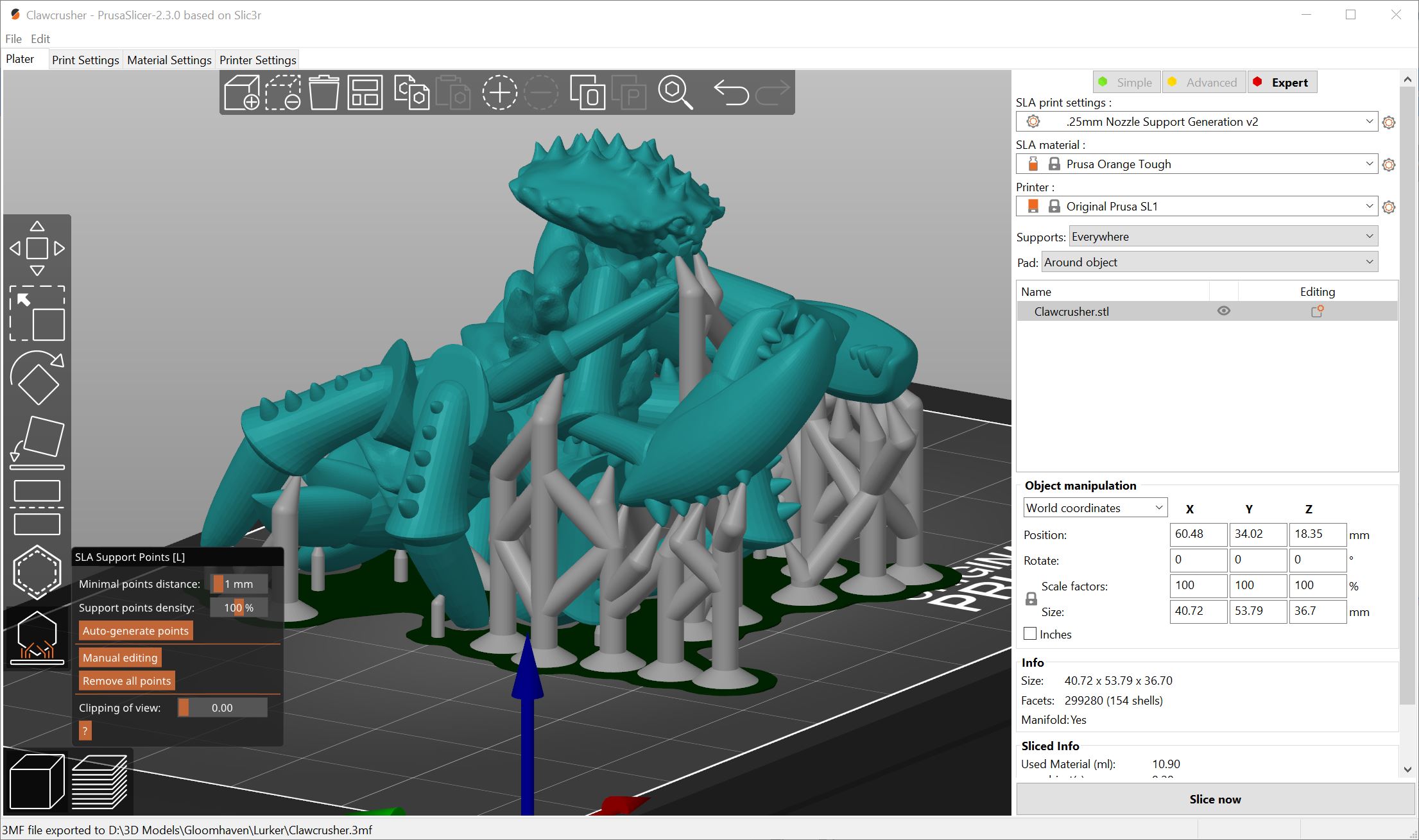Image resolution: width=1419 pixels, height=840 pixels.
Task: Click Remove all points button
Action: (x=127, y=681)
